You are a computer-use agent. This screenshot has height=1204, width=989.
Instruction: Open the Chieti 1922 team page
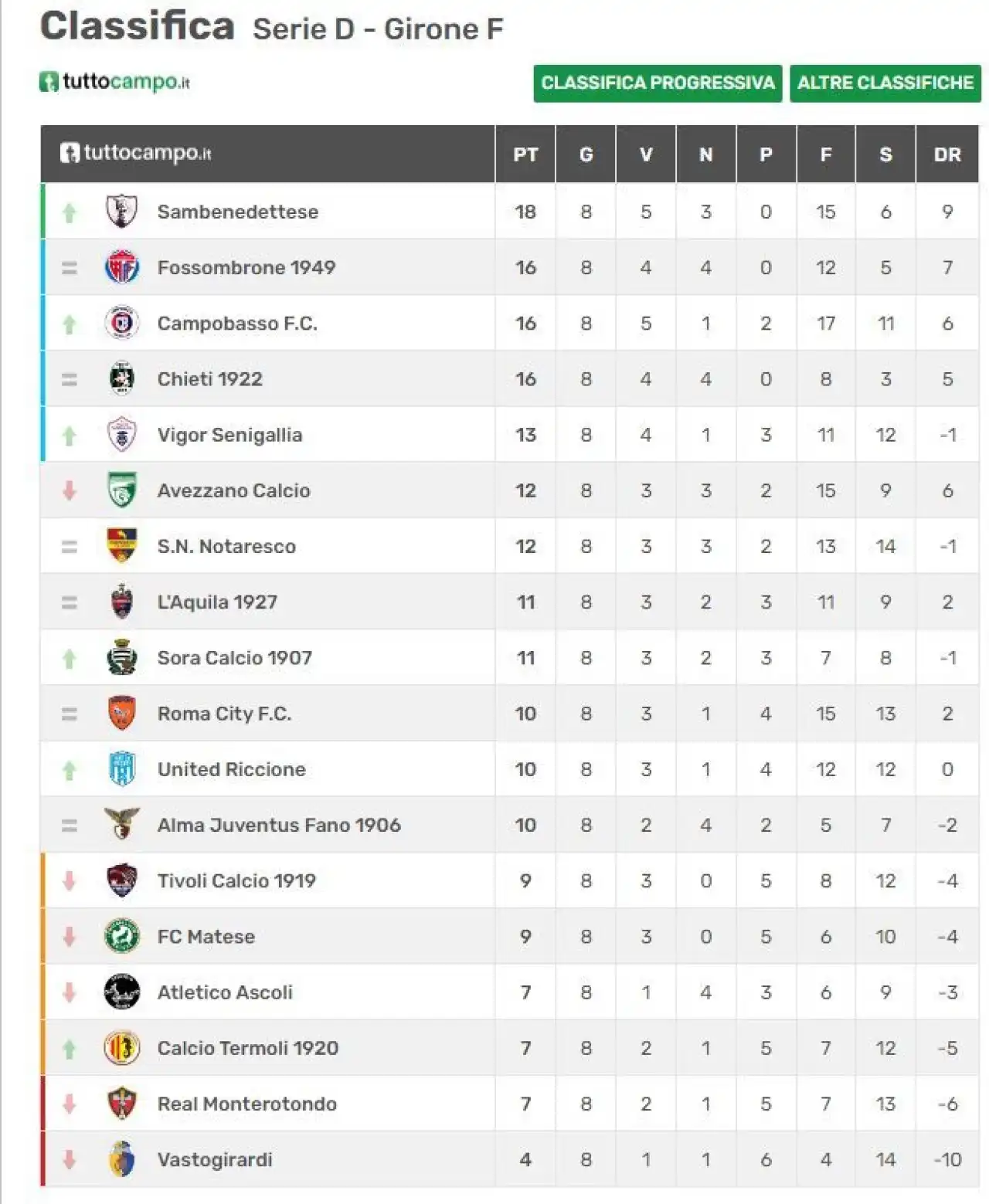tap(209, 378)
